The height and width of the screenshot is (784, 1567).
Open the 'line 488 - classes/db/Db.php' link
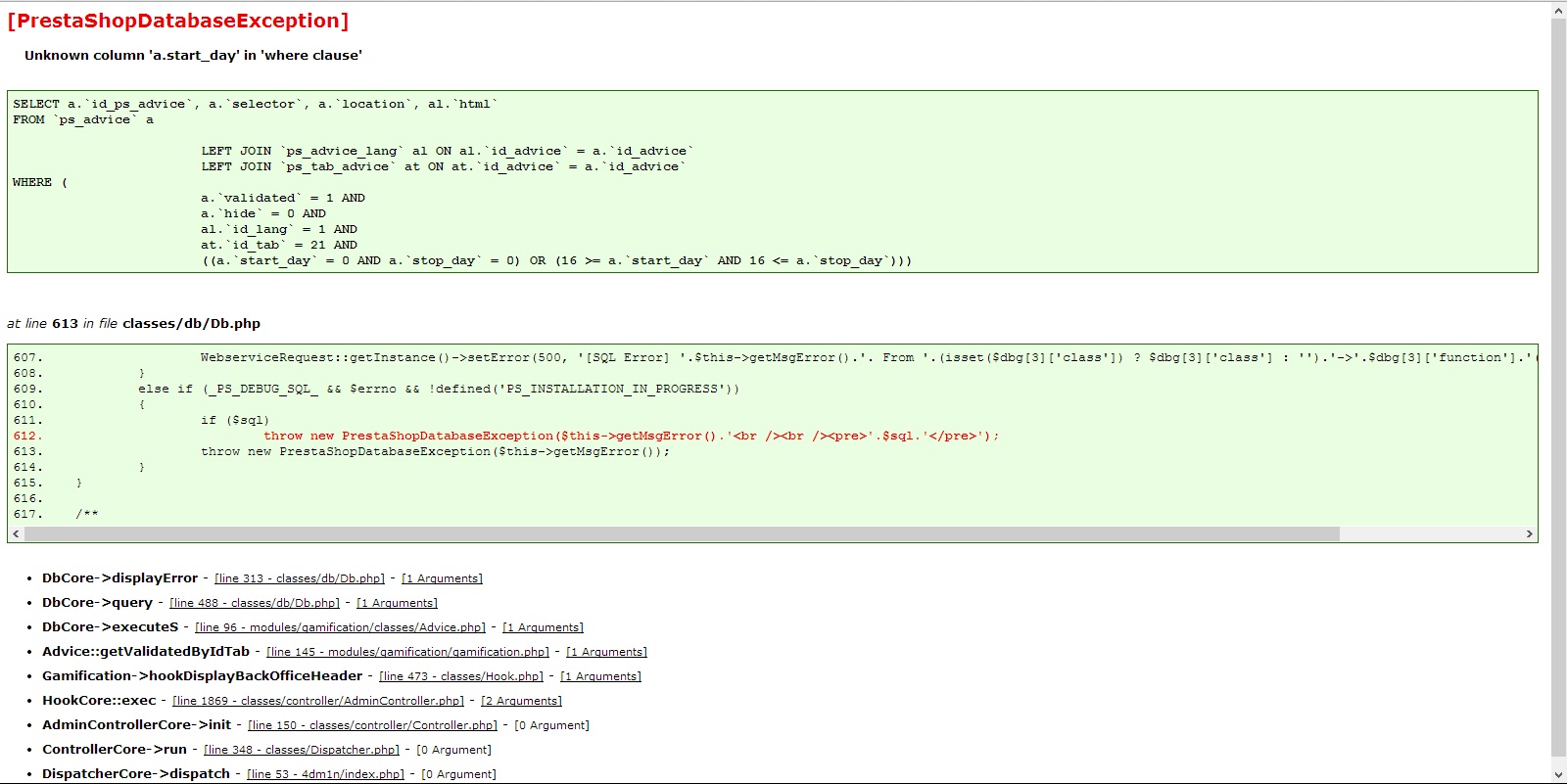click(x=255, y=603)
